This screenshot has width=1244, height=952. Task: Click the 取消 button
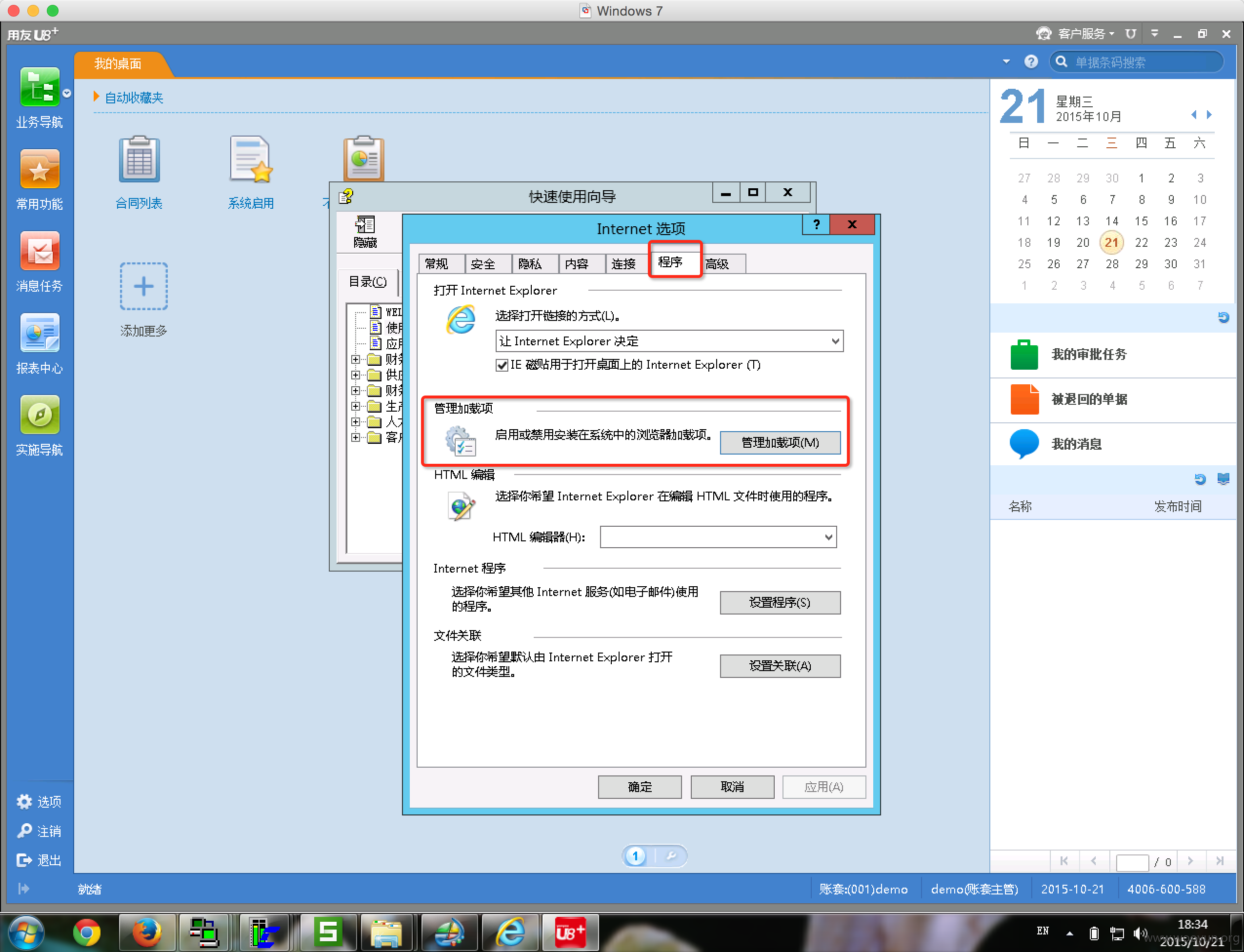(x=732, y=787)
